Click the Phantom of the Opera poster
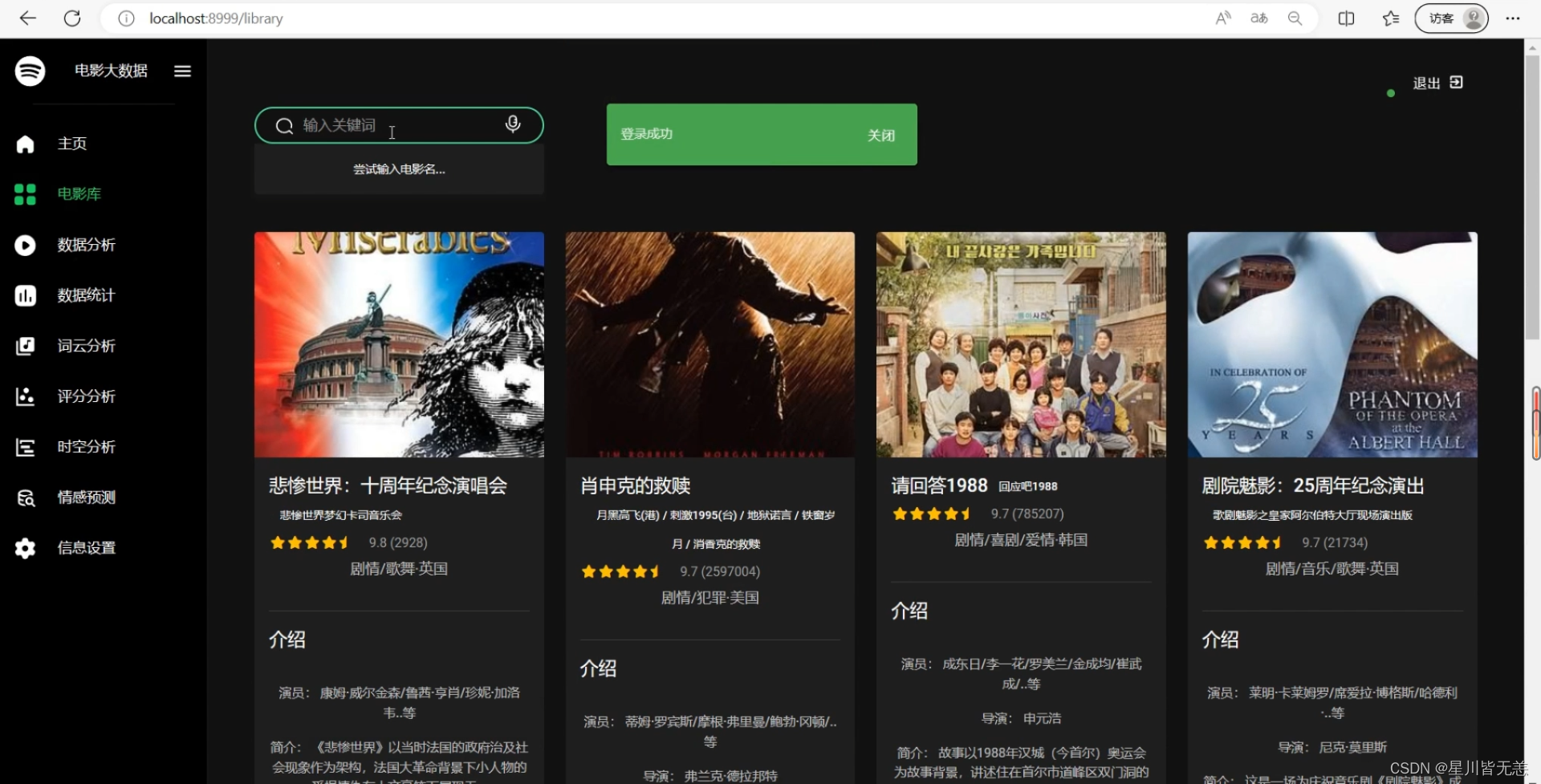The height and width of the screenshot is (784, 1541). click(1332, 344)
